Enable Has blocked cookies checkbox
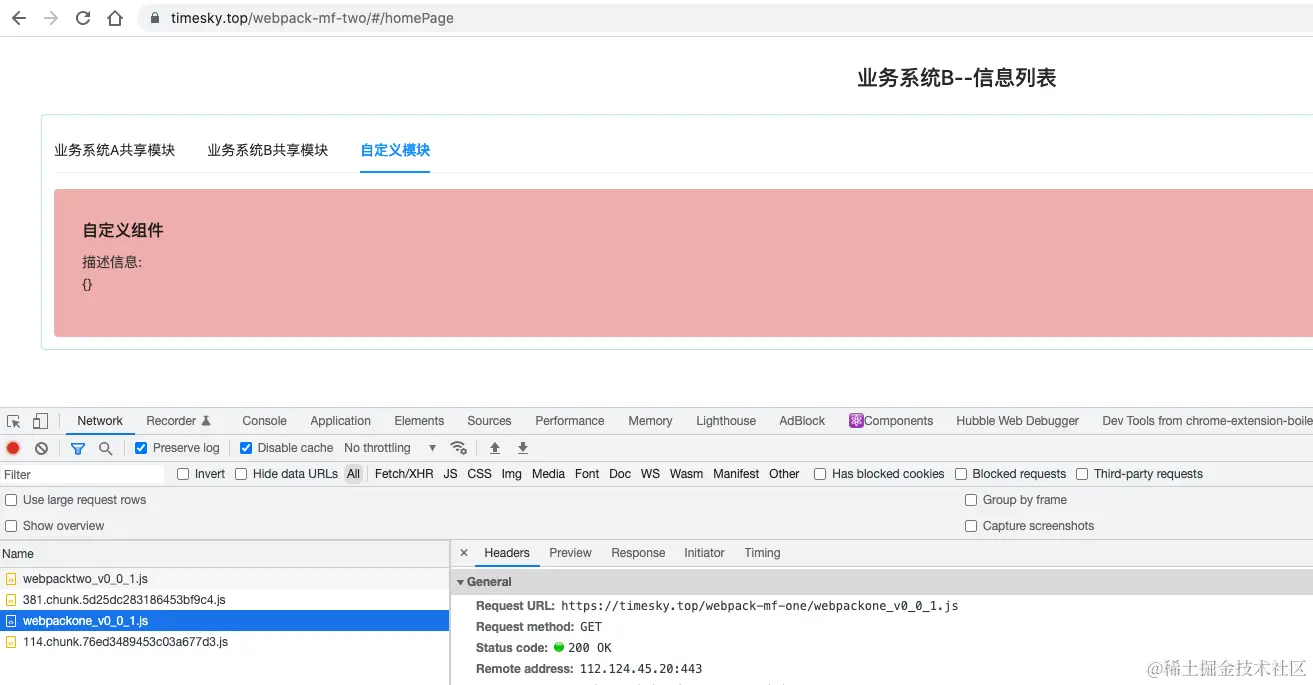 (820, 474)
